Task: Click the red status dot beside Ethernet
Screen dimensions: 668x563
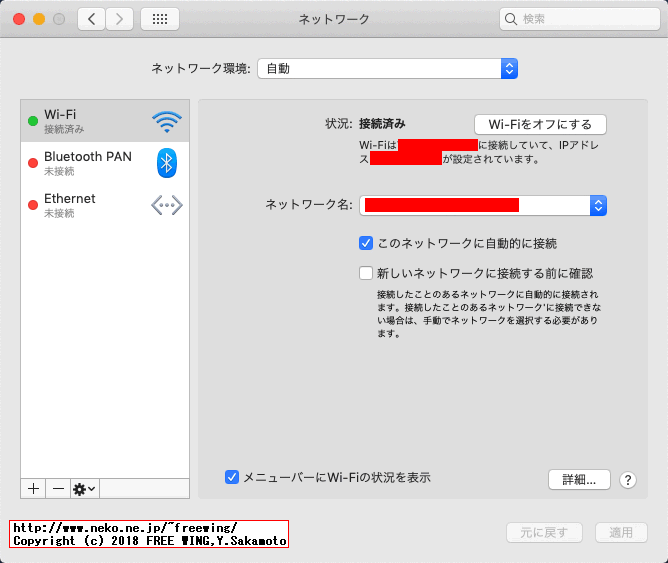Action: 33,205
